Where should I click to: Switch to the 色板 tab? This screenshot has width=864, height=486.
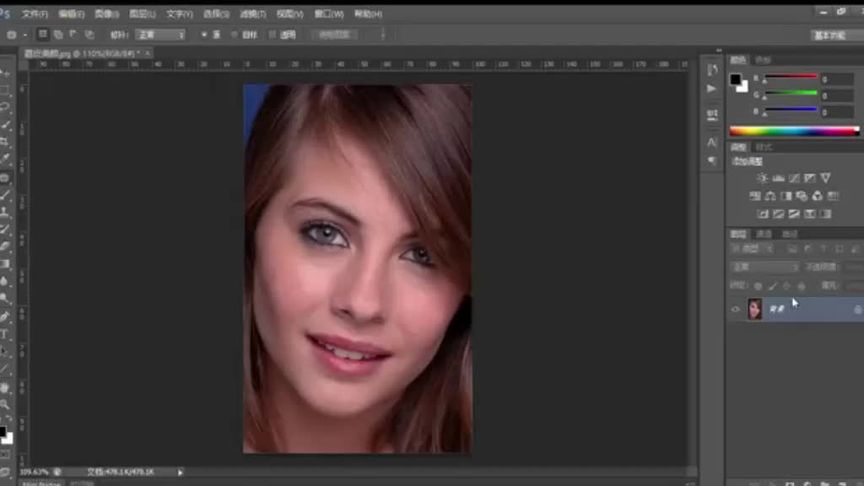click(x=763, y=59)
